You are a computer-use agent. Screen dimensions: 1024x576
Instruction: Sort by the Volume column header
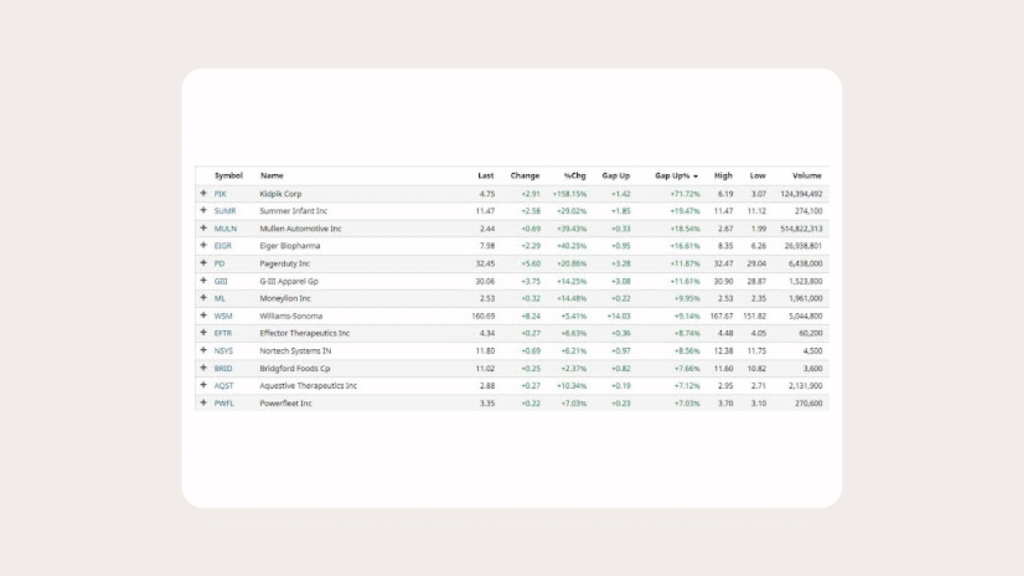click(806, 176)
